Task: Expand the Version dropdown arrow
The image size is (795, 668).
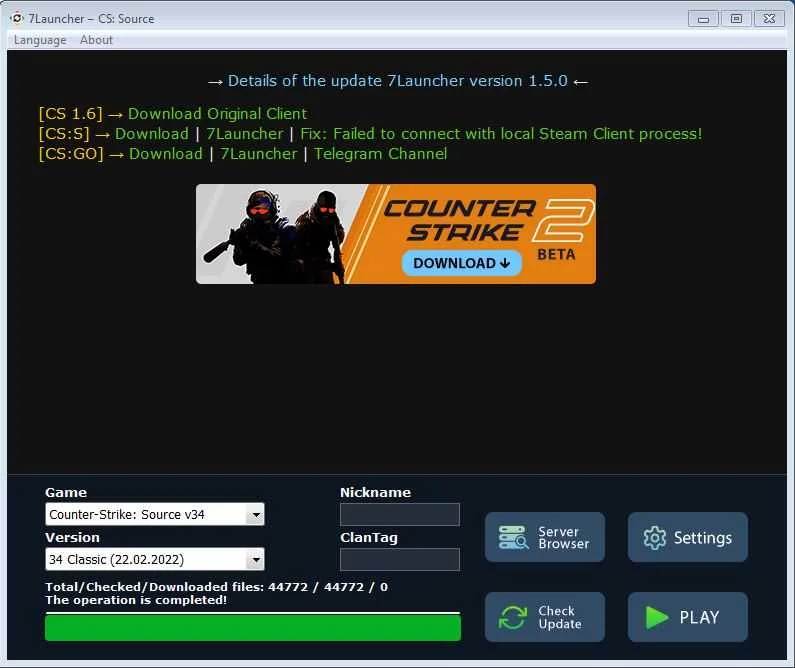Action: (256, 560)
